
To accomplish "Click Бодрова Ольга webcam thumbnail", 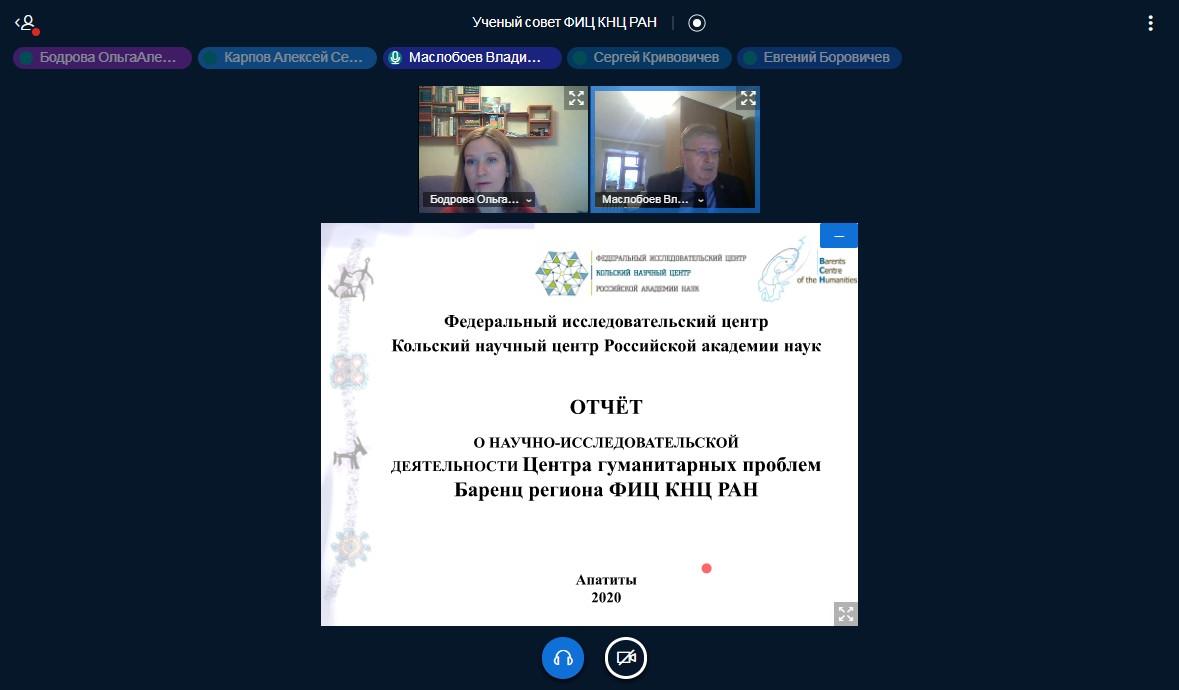I will [503, 150].
